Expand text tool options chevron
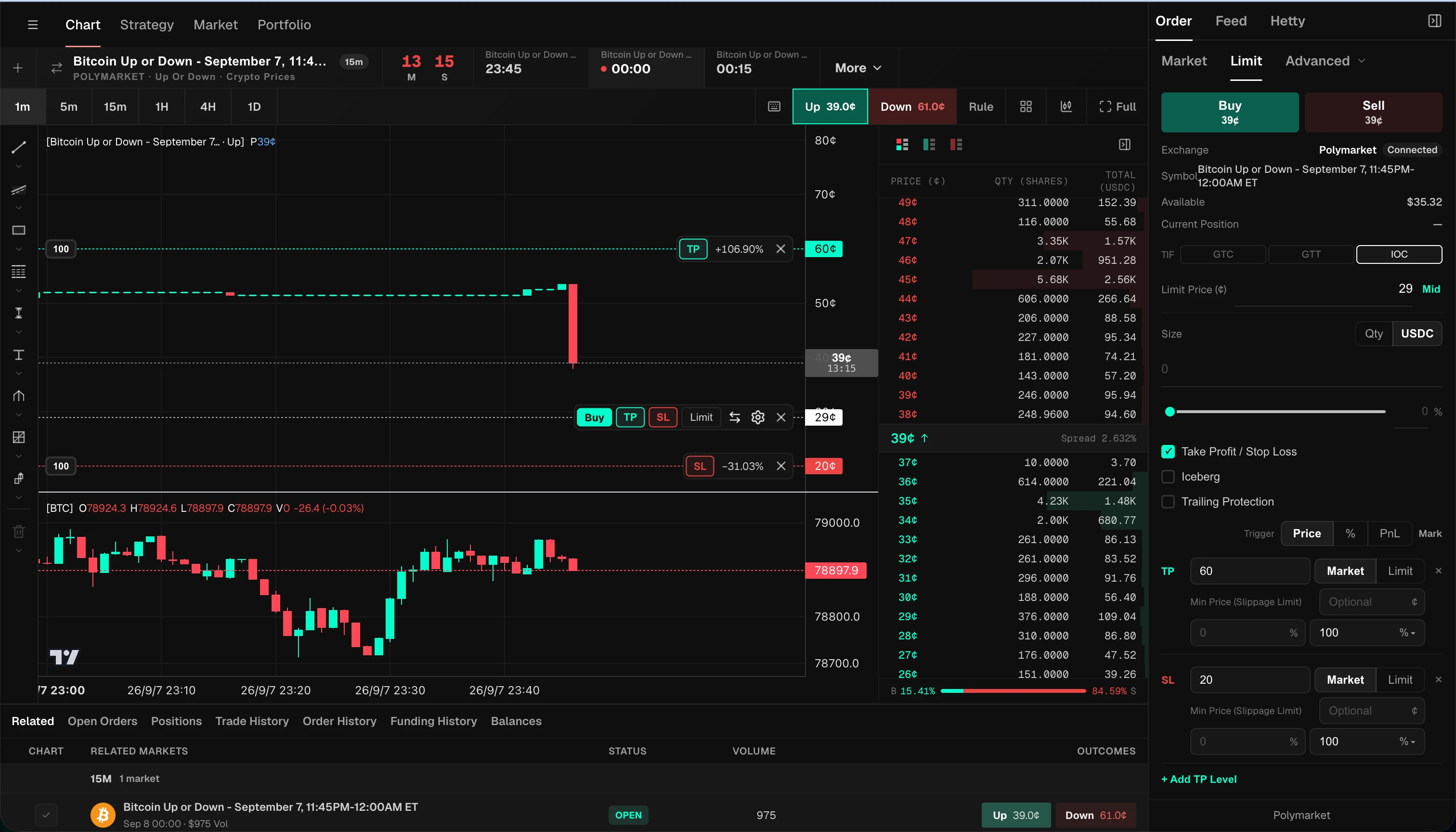 [18, 374]
